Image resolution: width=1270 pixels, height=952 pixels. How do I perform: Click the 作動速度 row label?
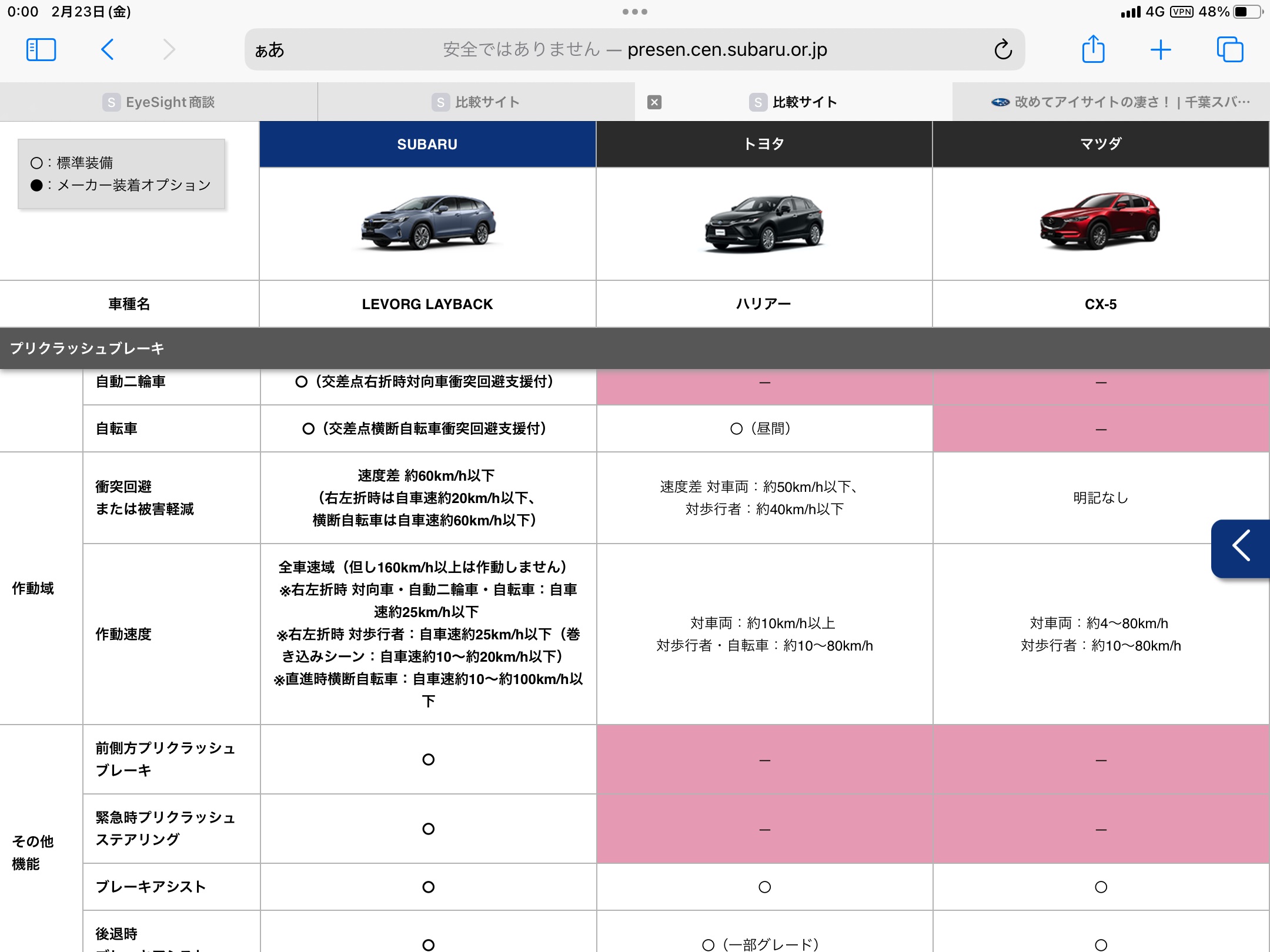(123, 634)
